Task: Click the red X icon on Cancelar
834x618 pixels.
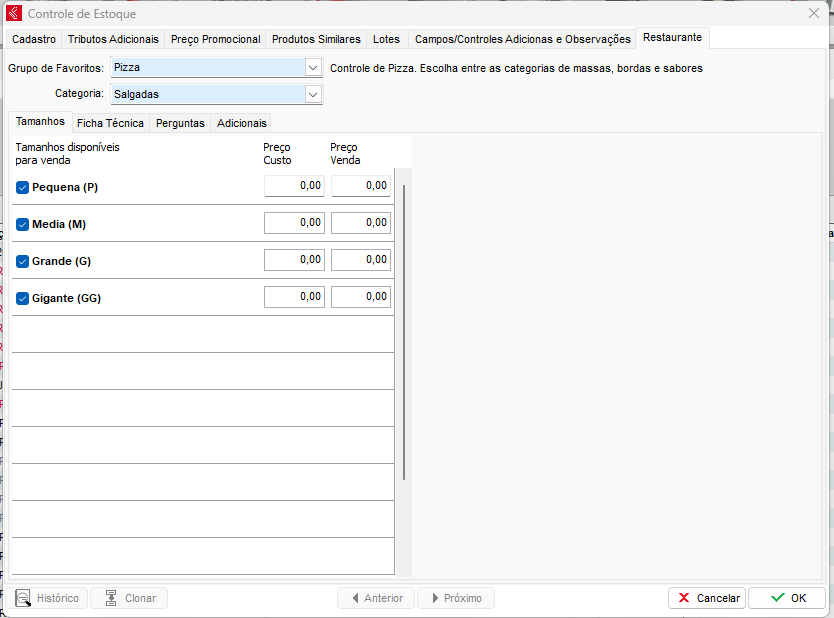Action: (684, 598)
